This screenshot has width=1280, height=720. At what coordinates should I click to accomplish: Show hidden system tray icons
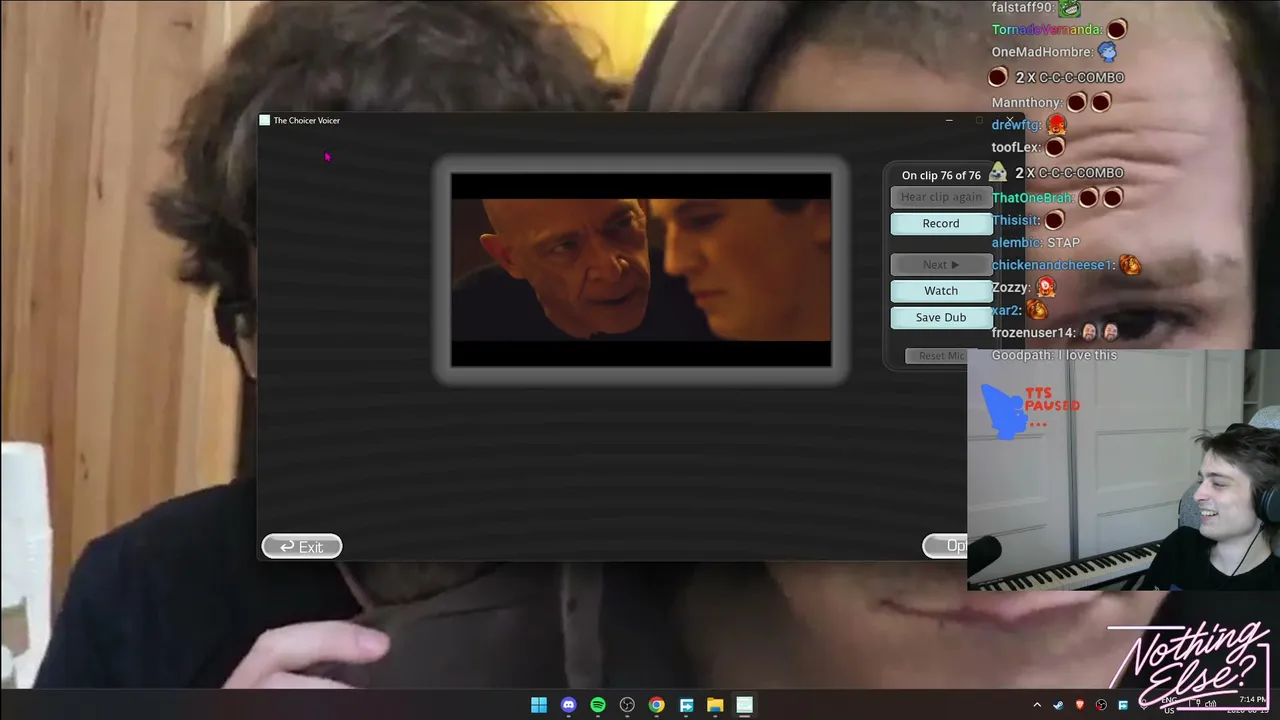click(x=1037, y=705)
